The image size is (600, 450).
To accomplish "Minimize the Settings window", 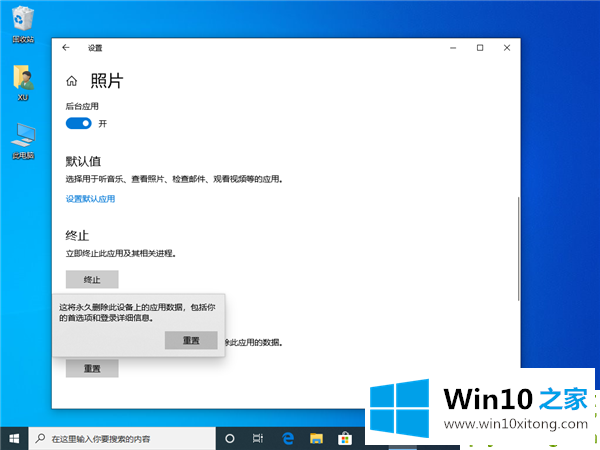I will 453,48.
